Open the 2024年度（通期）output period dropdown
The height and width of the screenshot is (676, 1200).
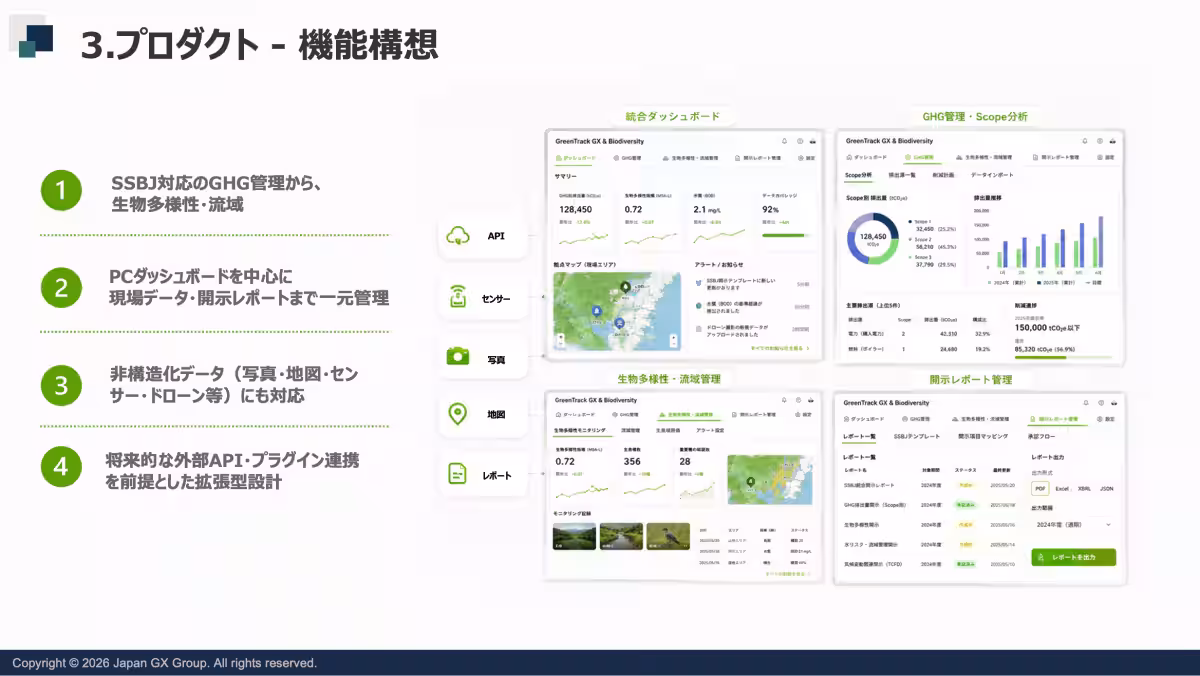click(x=1073, y=524)
